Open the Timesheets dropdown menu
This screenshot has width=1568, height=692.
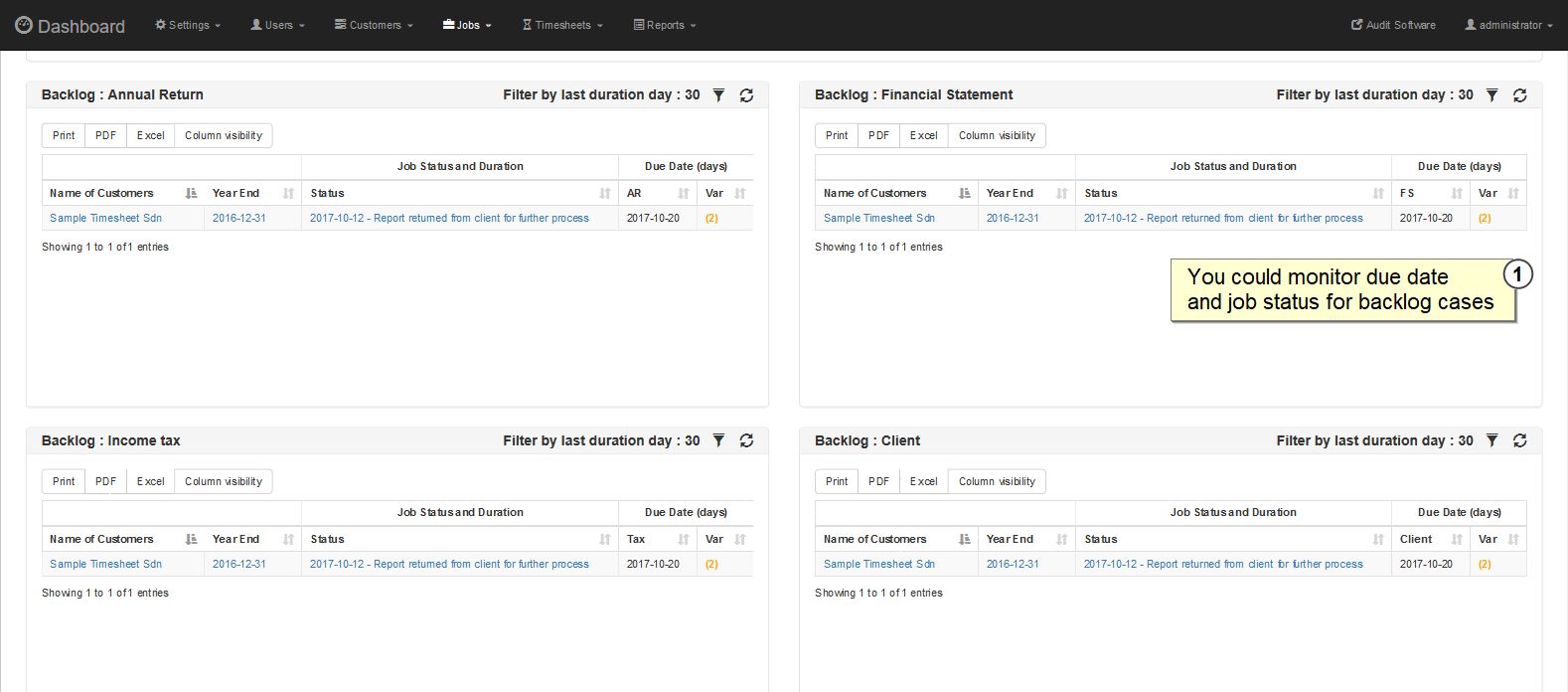pyautogui.click(x=562, y=25)
